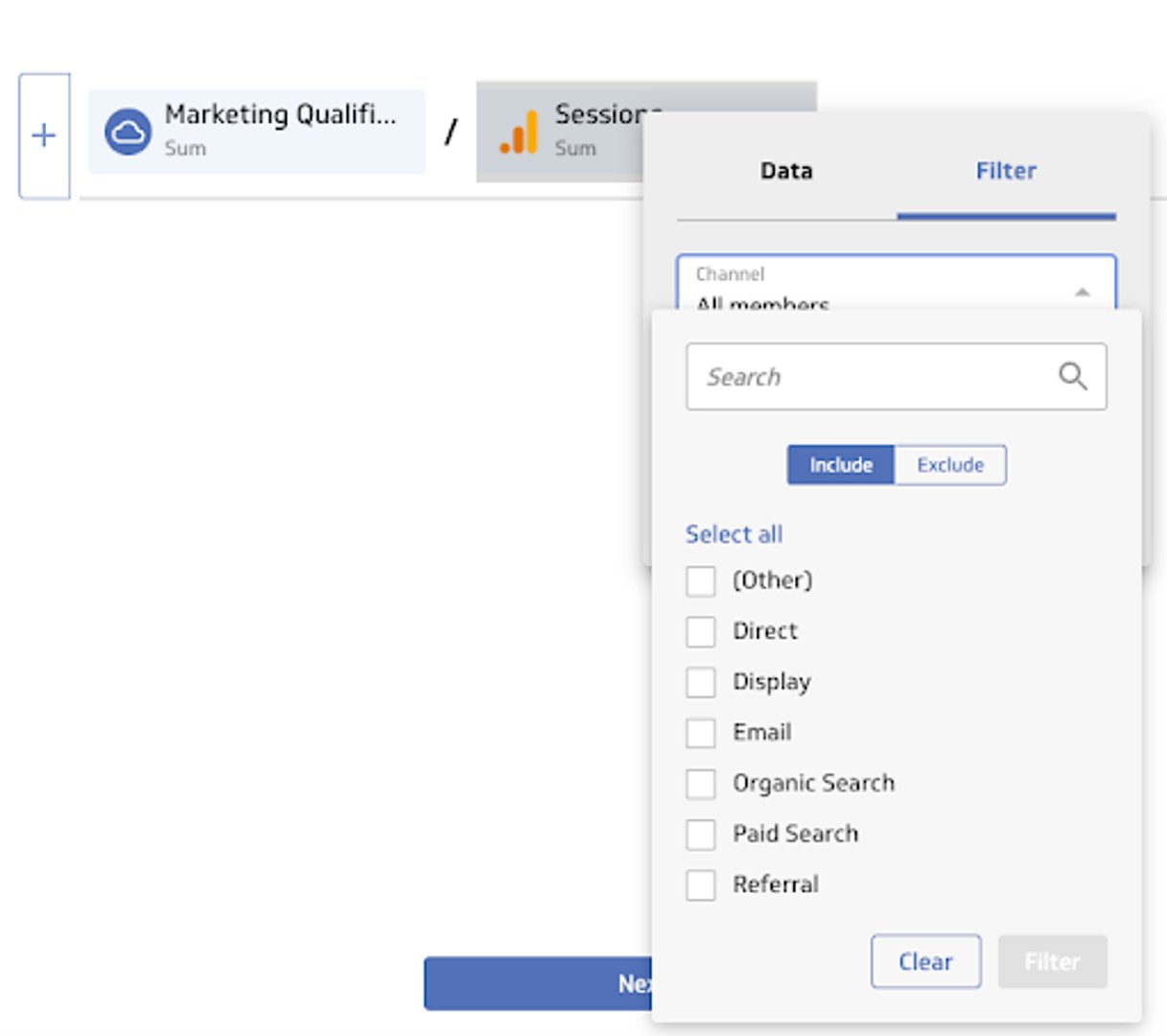
Task: Check the Referral channel checkbox
Action: (x=701, y=884)
